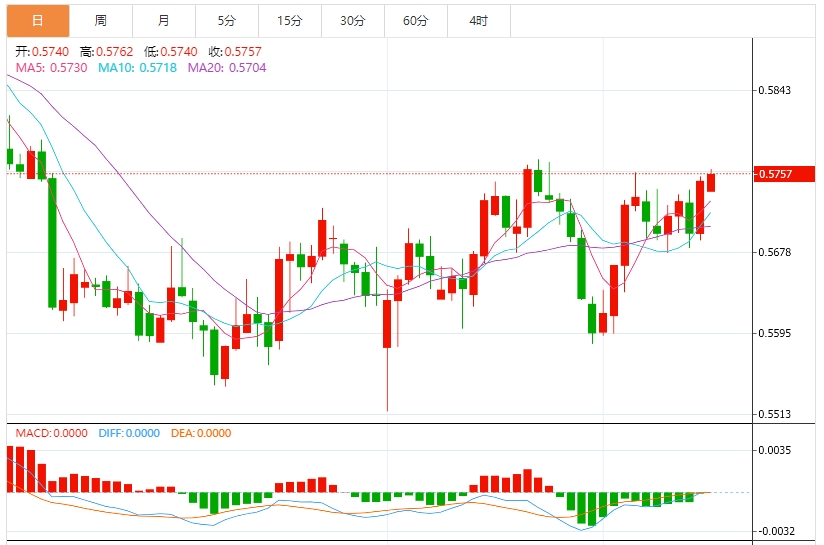The width and height of the screenshot is (824, 545).
Task: Click the MA5: 0.5730 legend label
Action: click(52, 68)
